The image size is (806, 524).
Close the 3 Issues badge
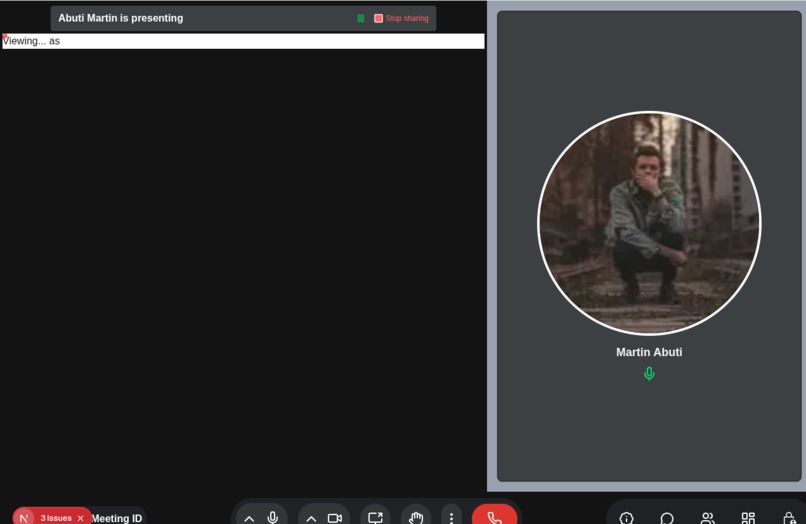point(80,518)
